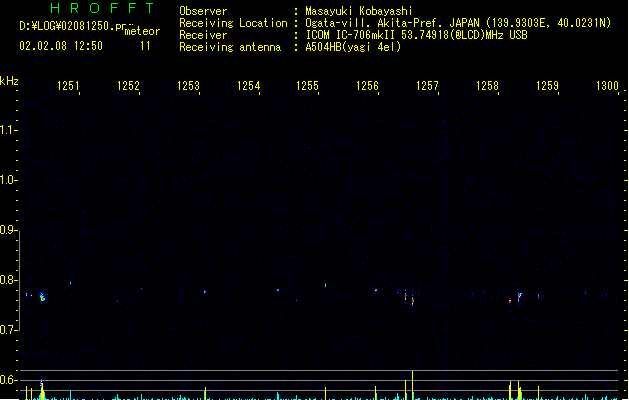Click the date stamp 02.02.08 12:50
The height and width of the screenshot is (400, 629).
[61, 46]
